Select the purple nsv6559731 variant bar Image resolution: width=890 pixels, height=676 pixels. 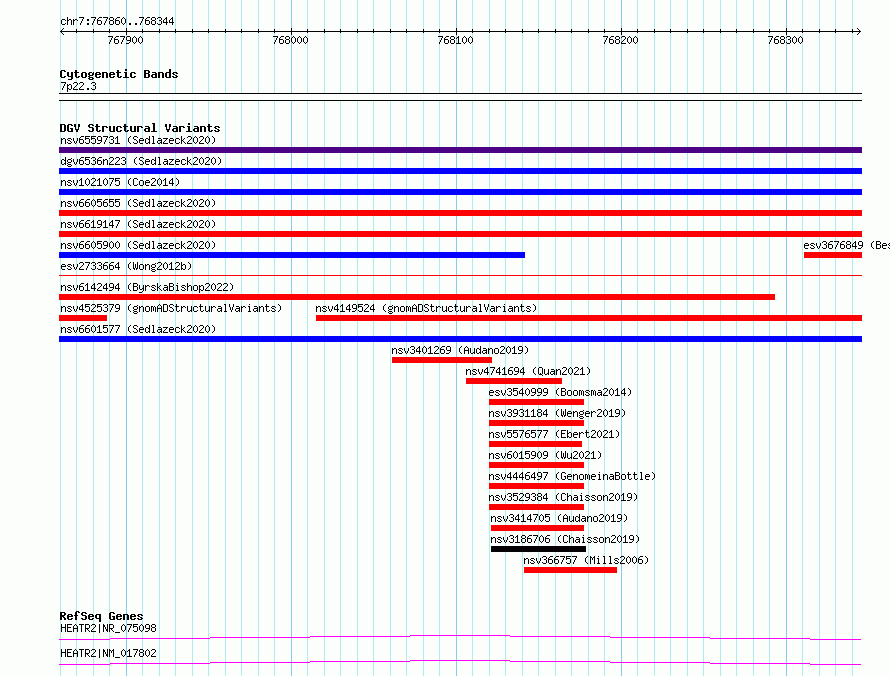(460, 150)
